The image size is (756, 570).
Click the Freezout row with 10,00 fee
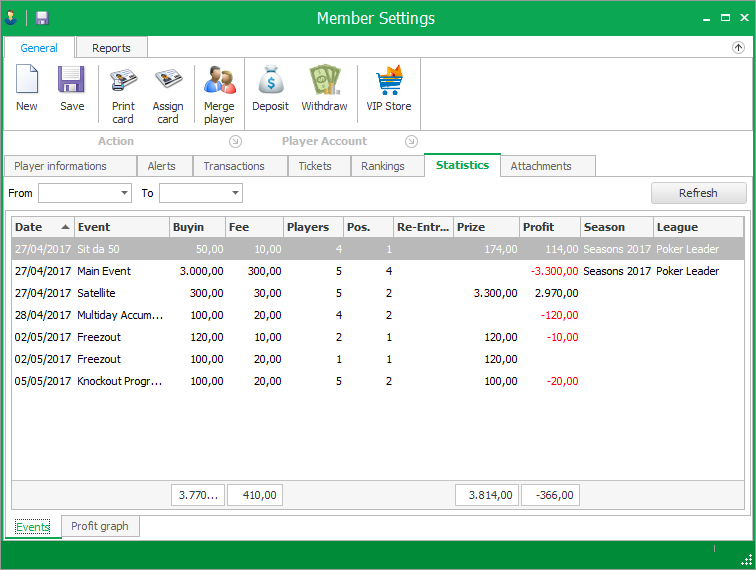[378, 337]
